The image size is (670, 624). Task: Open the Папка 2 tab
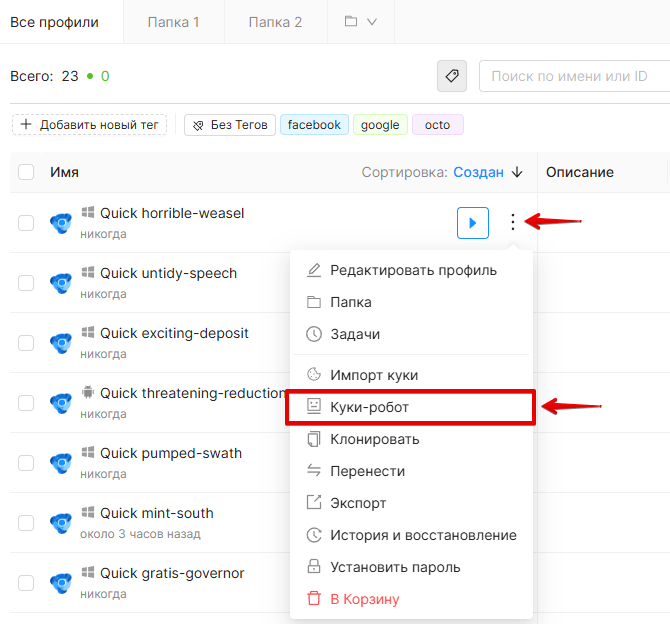tap(275, 22)
